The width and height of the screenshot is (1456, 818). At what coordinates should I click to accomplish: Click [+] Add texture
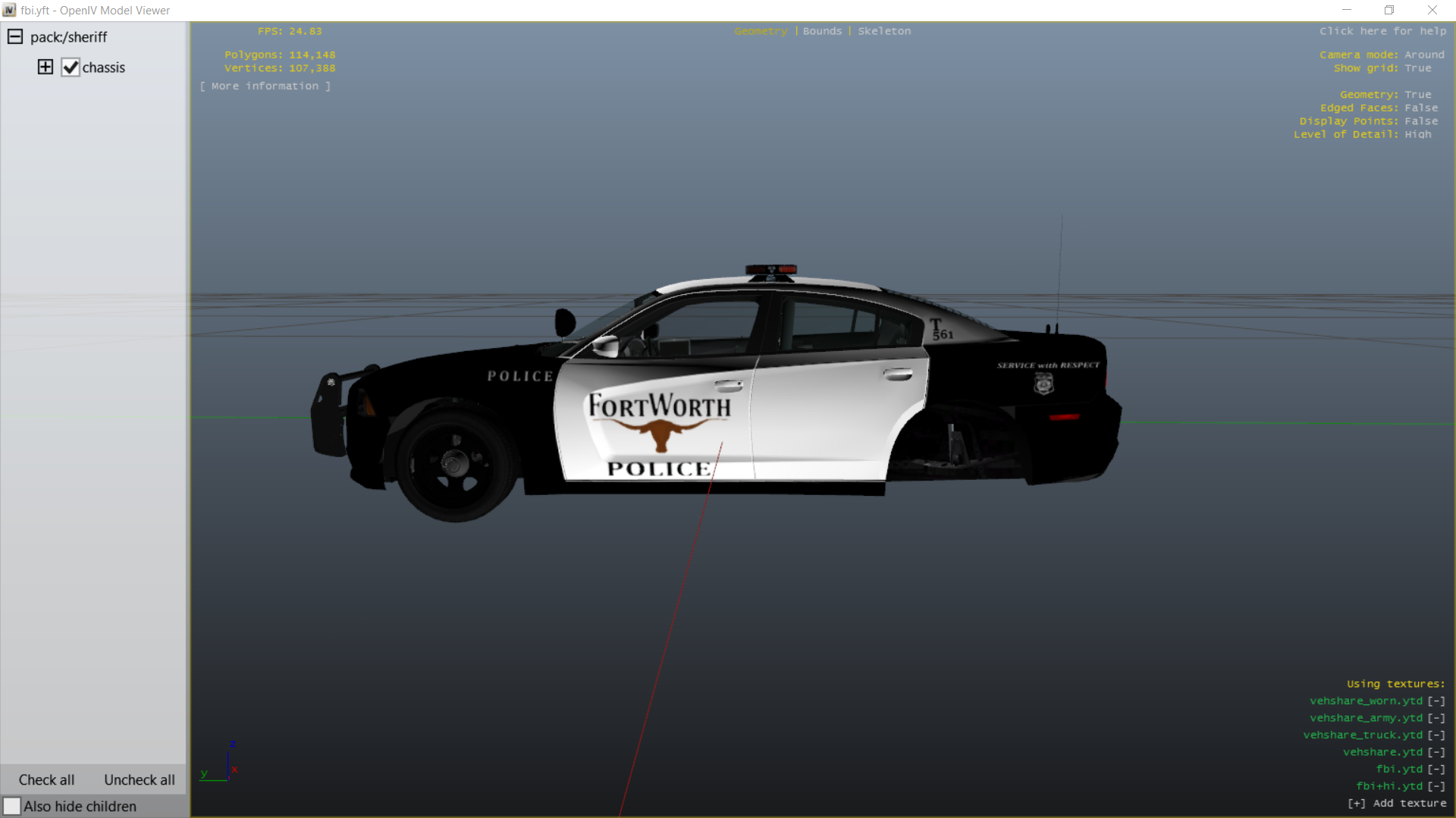click(x=1397, y=804)
